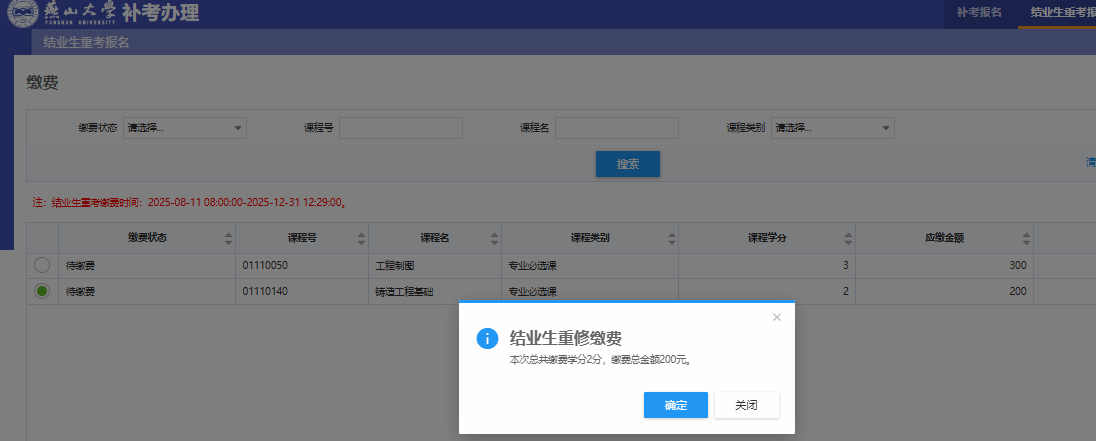
Task: Switch to the 补考报名 tab
Action: coord(979,13)
